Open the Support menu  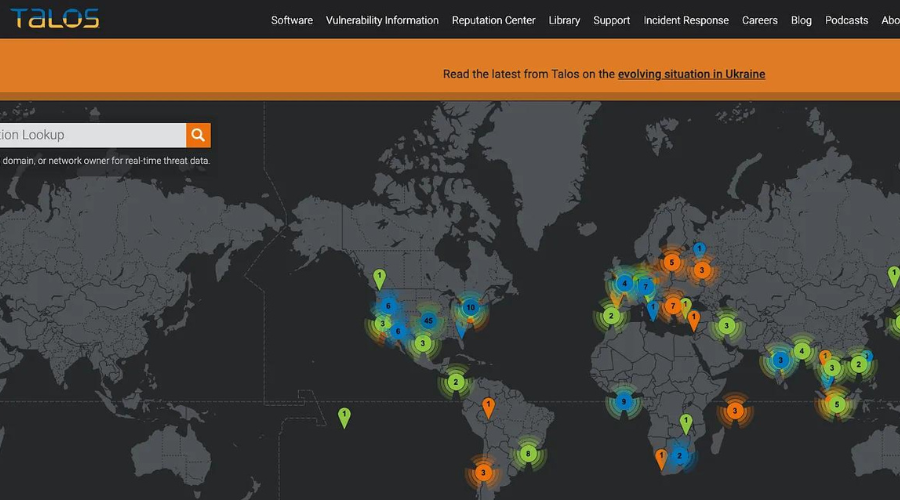pos(611,20)
